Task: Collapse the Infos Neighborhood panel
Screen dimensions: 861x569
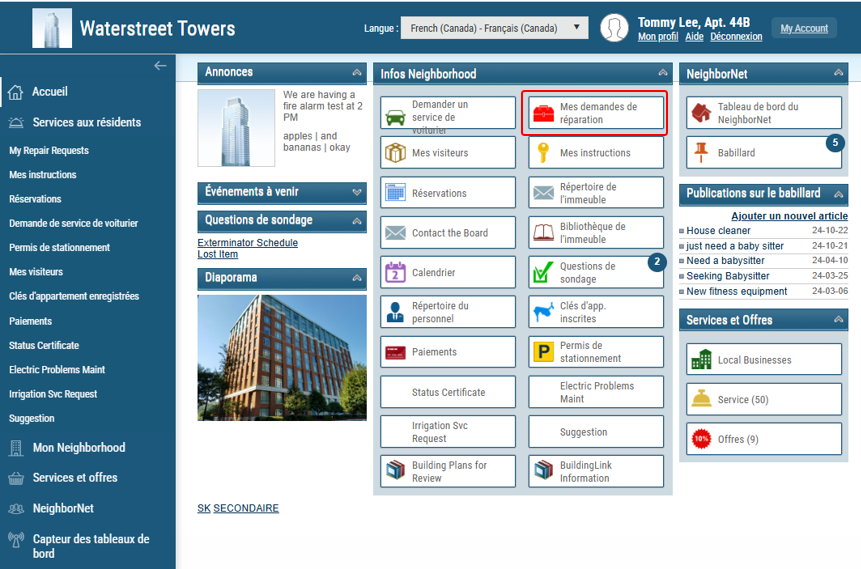Action: pyautogui.click(x=663, y=72)
